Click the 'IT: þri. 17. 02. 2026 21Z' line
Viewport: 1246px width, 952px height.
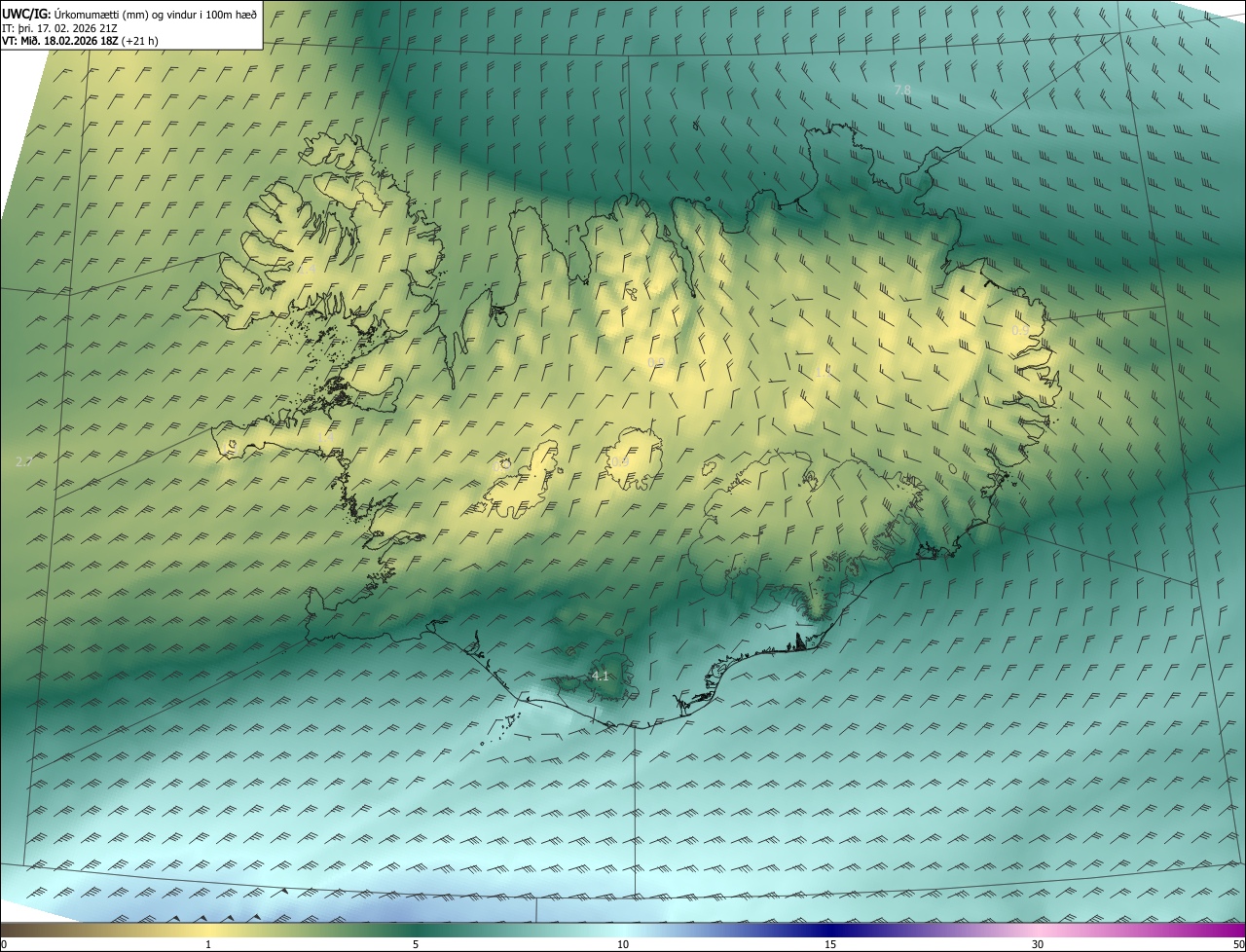pyautogui.click(x=60, y=28)
